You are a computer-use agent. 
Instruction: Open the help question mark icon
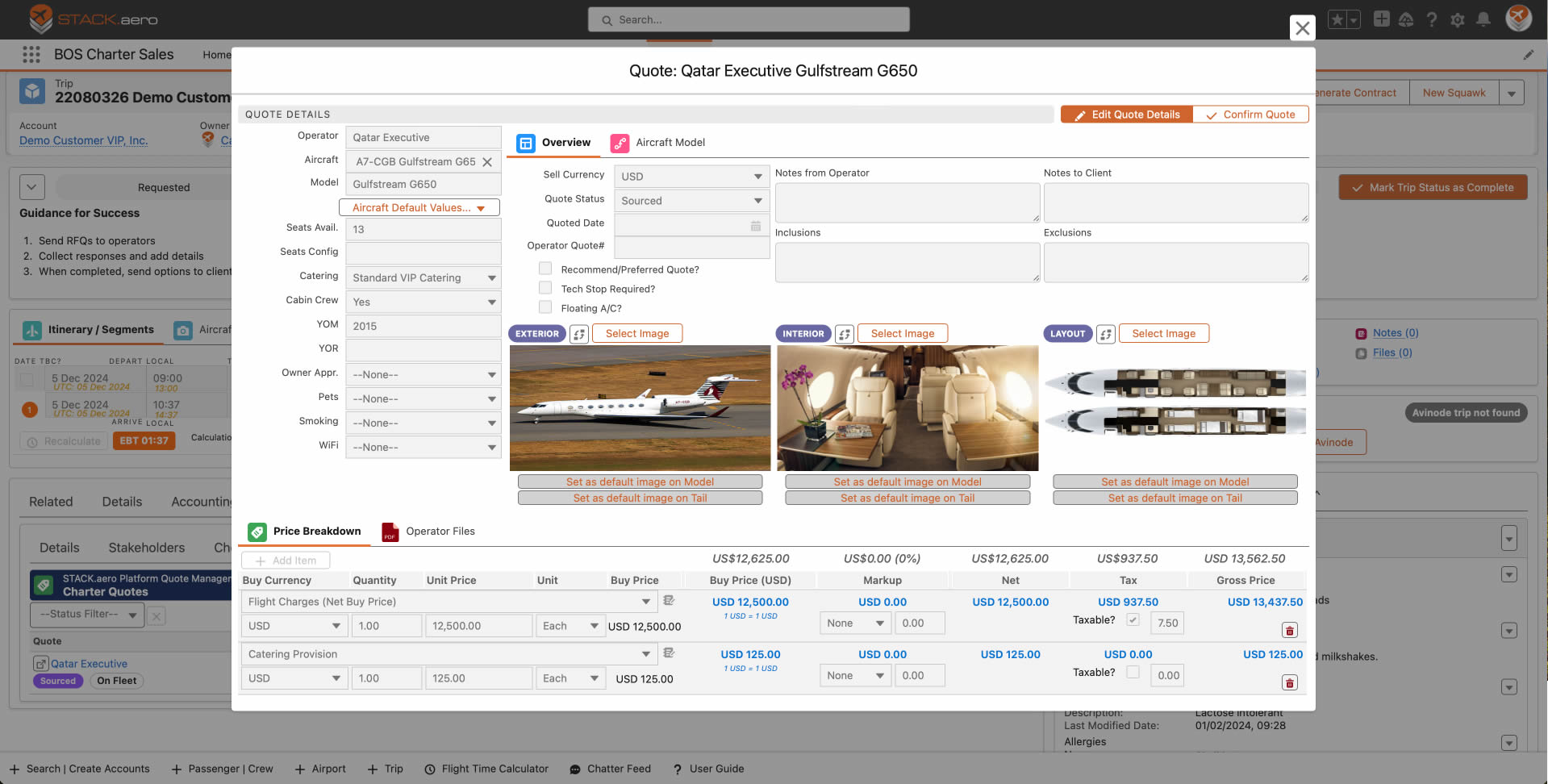tap(1432, 19)
